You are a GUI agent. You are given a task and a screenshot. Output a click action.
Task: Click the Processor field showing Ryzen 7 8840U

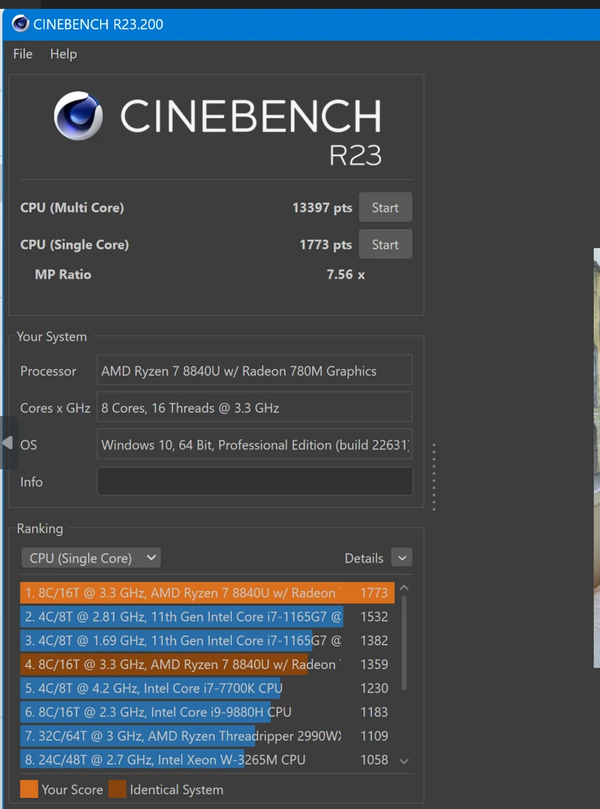[x=254, y=370]
